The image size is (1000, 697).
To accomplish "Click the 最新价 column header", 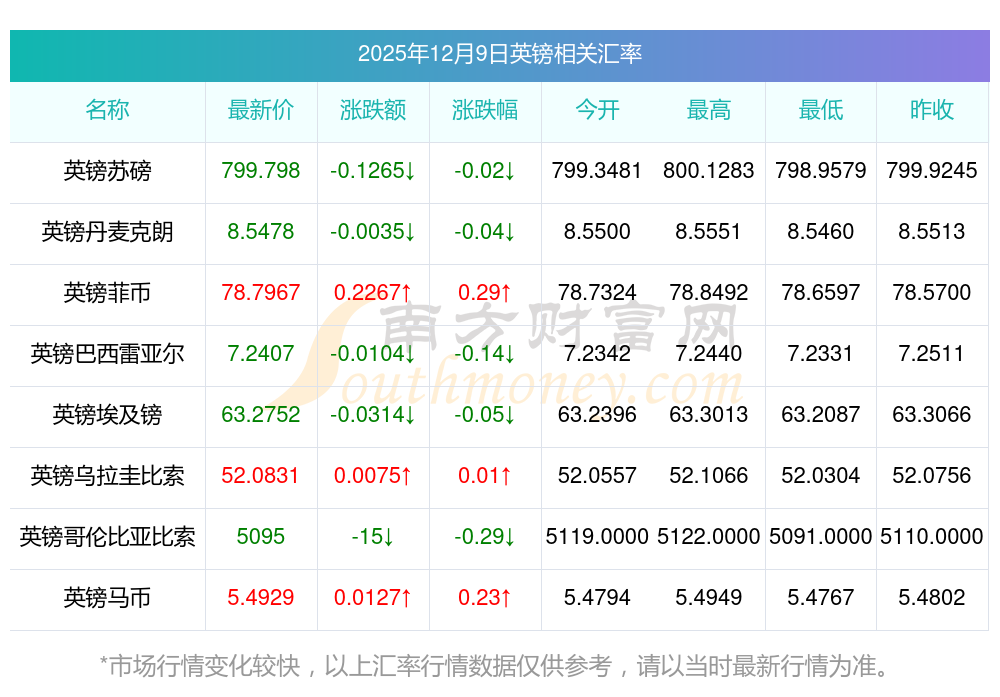I will 261,110.
